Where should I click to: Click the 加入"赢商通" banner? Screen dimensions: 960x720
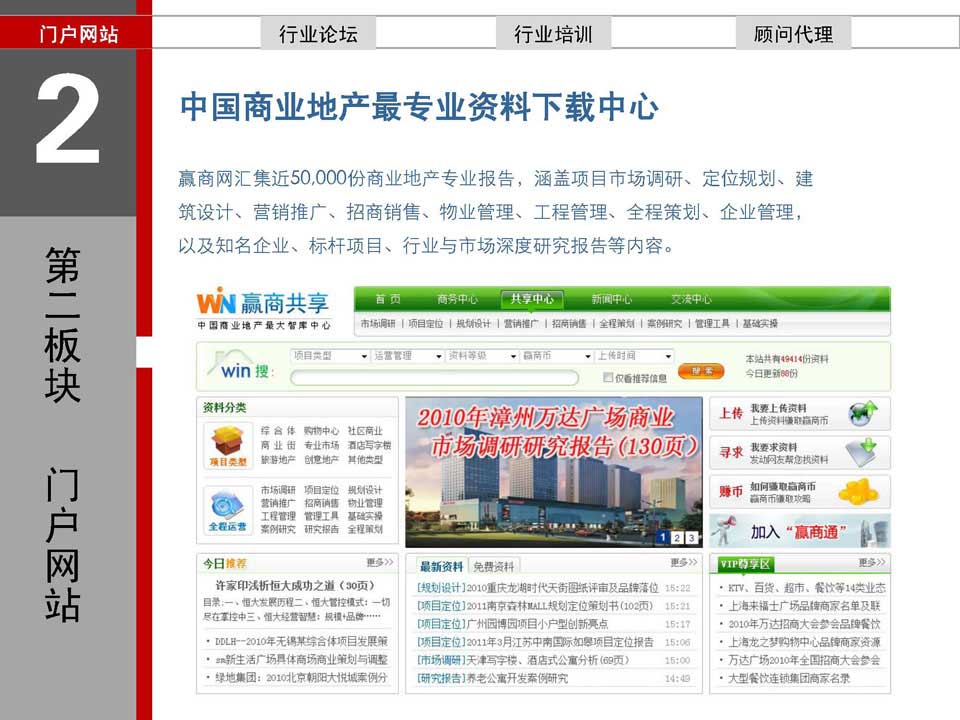click(800, 531)
